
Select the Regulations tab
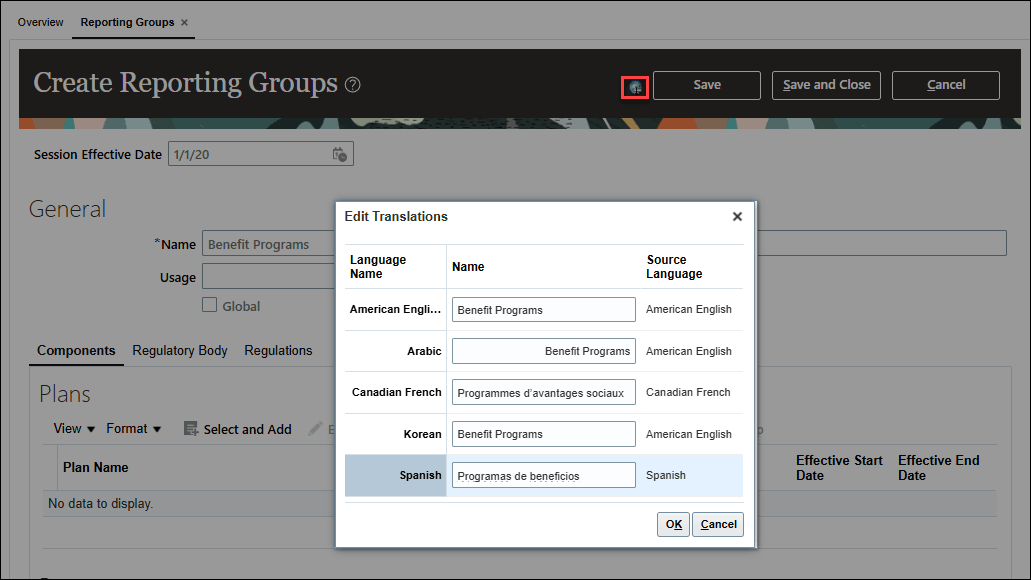click(278, 351)
